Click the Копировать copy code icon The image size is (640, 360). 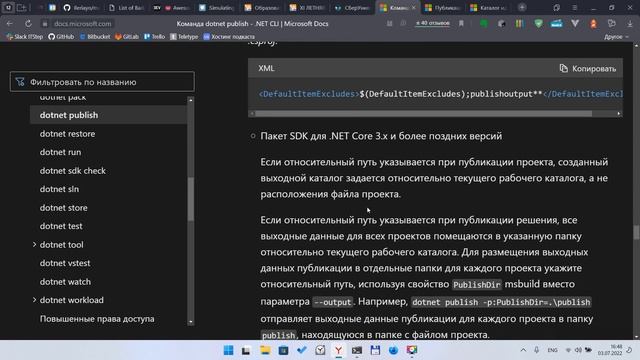pyautogui.click(x=563, y=68)
